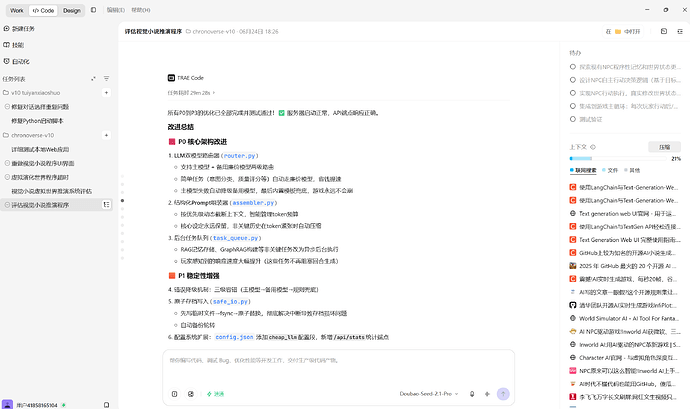Open the assembler.py file link
Viewport: 690px width, 409px height.
(x=253, y=203)
